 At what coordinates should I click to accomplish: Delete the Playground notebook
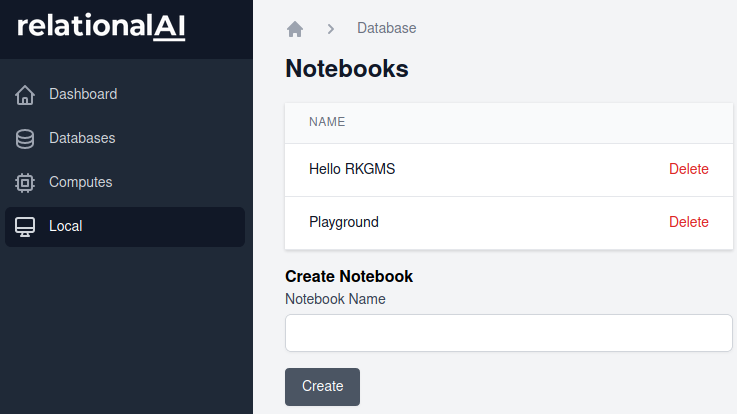[x=689, y=222]
